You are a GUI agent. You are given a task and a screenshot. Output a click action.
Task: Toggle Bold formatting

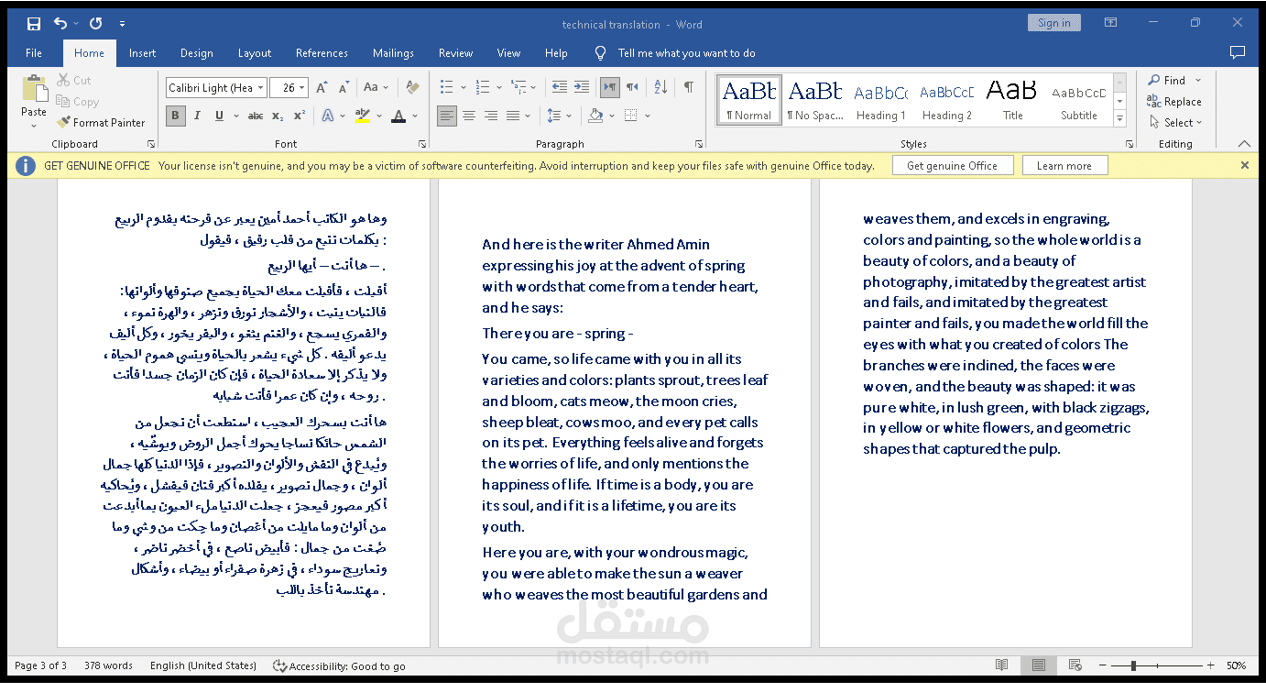pyautogui.click(x=176, y=116)
